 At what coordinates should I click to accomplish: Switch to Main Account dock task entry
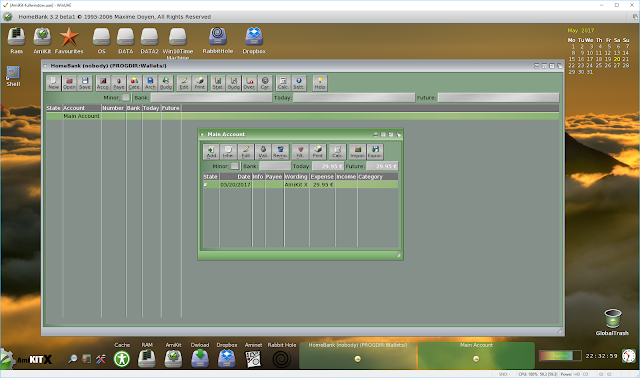click(476, 355)
